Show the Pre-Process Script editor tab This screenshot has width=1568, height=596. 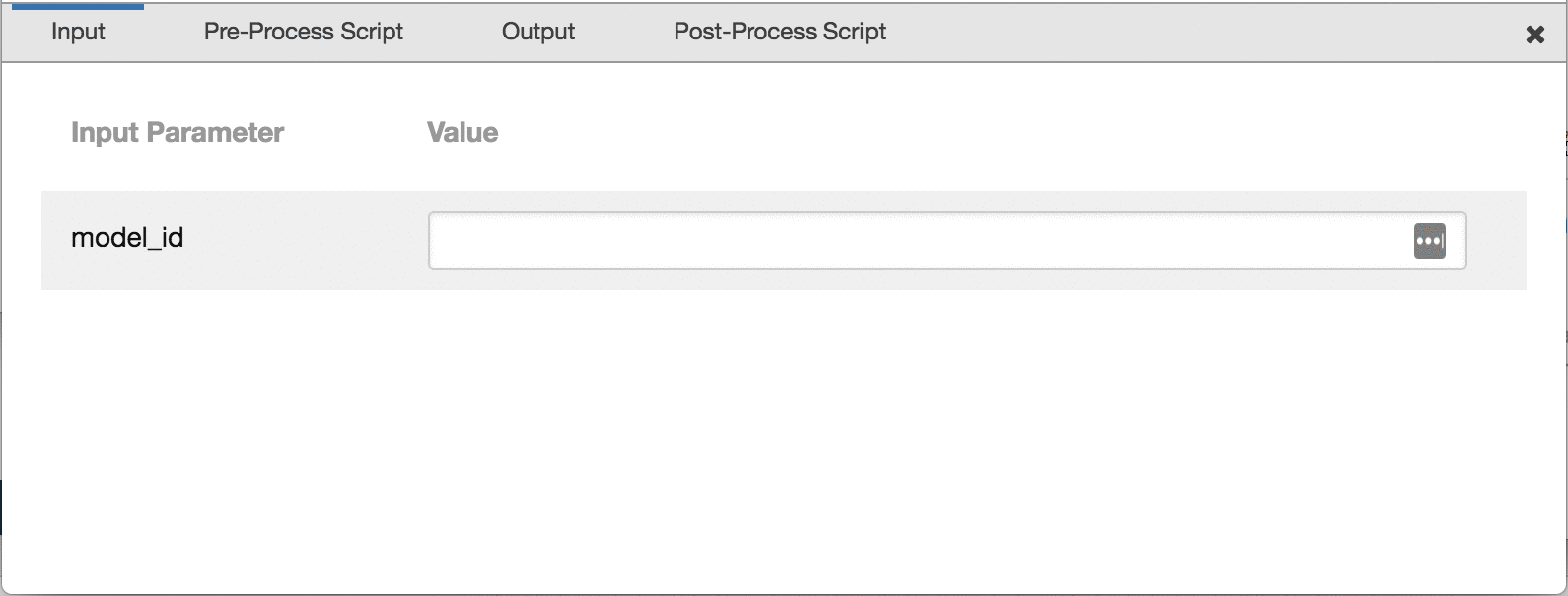(x=303, y=32)
